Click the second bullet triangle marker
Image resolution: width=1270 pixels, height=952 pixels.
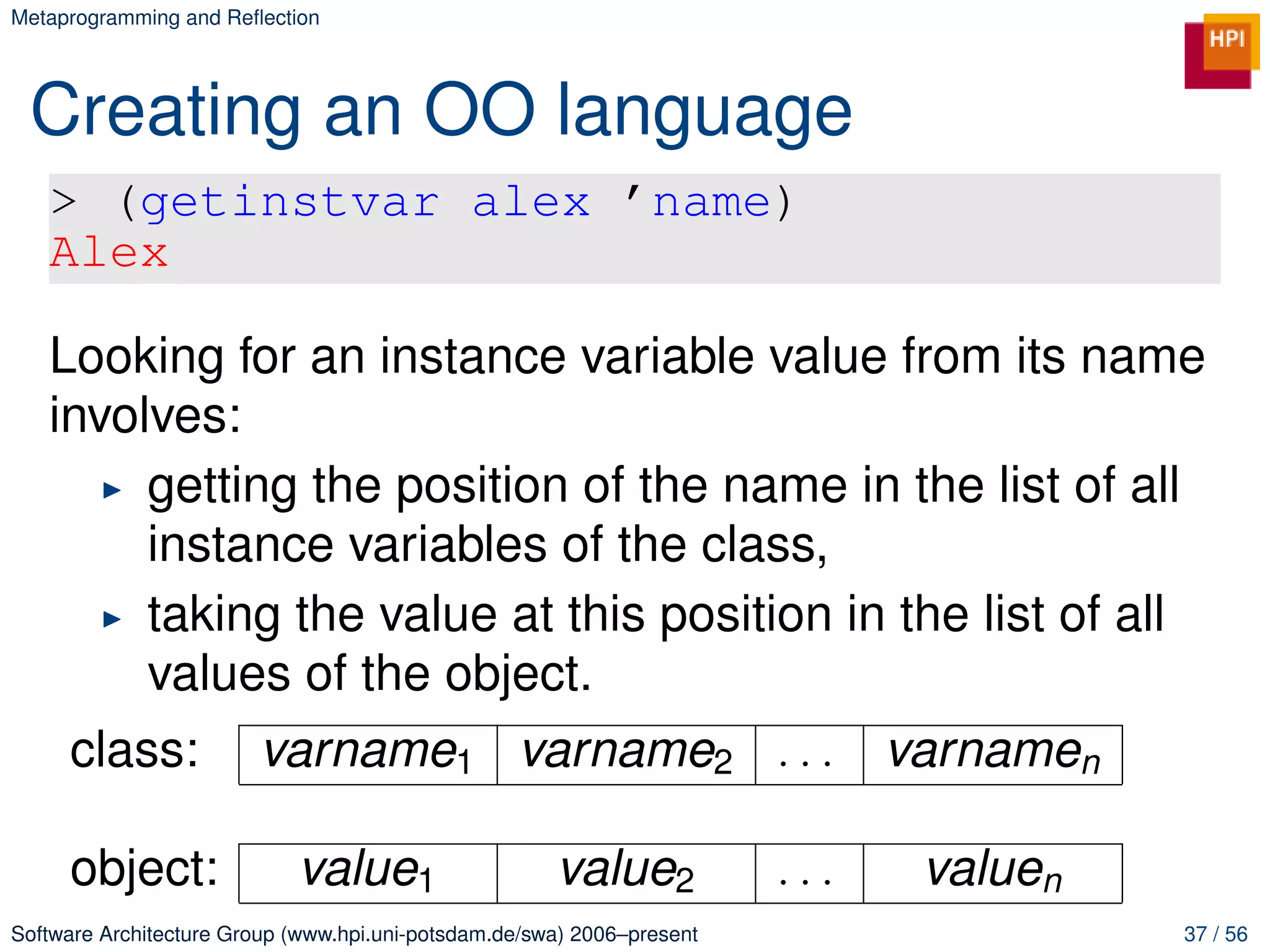112,619
